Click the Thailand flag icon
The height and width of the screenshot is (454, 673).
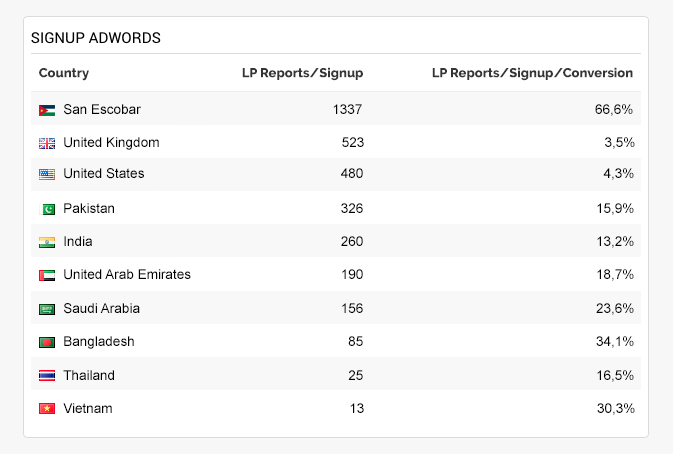[x=47, y=376]
